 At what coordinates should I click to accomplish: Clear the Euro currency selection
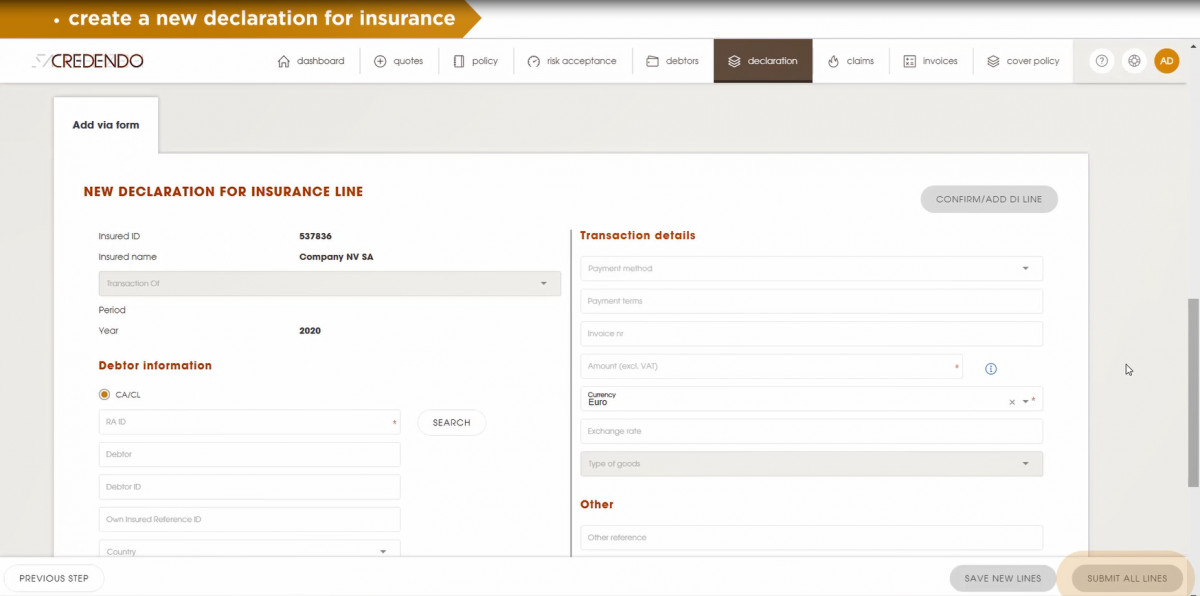point(1012,402)
